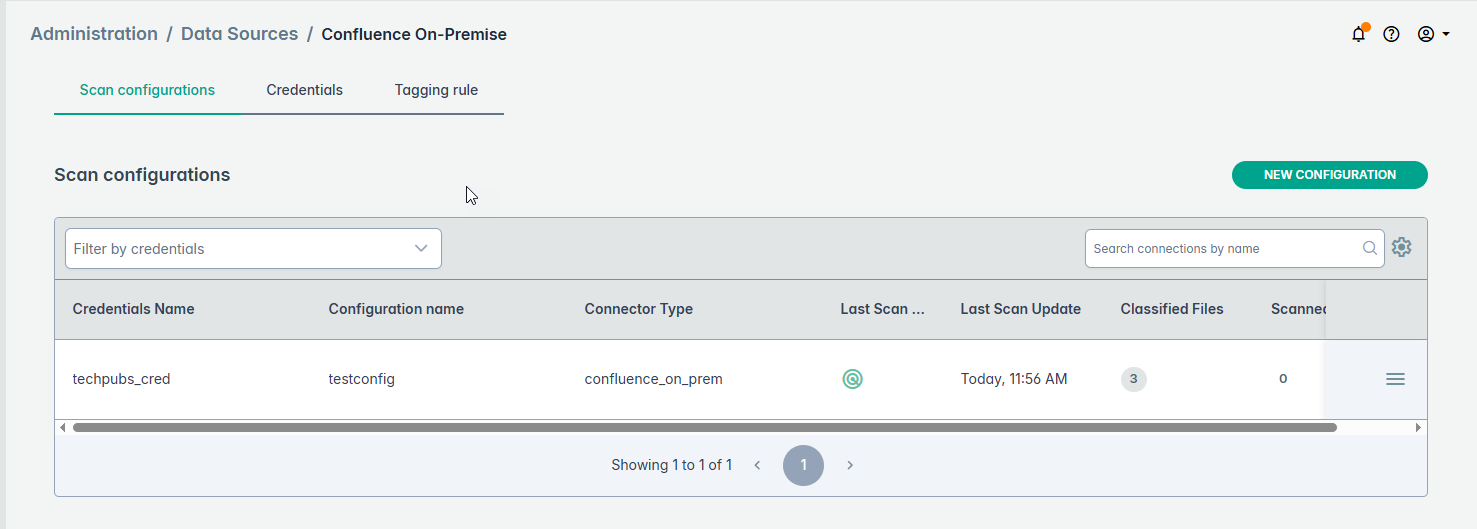Screen dimensions: 1477x529
Task: Go to the previous page arrow
Action: coord(758,465)
